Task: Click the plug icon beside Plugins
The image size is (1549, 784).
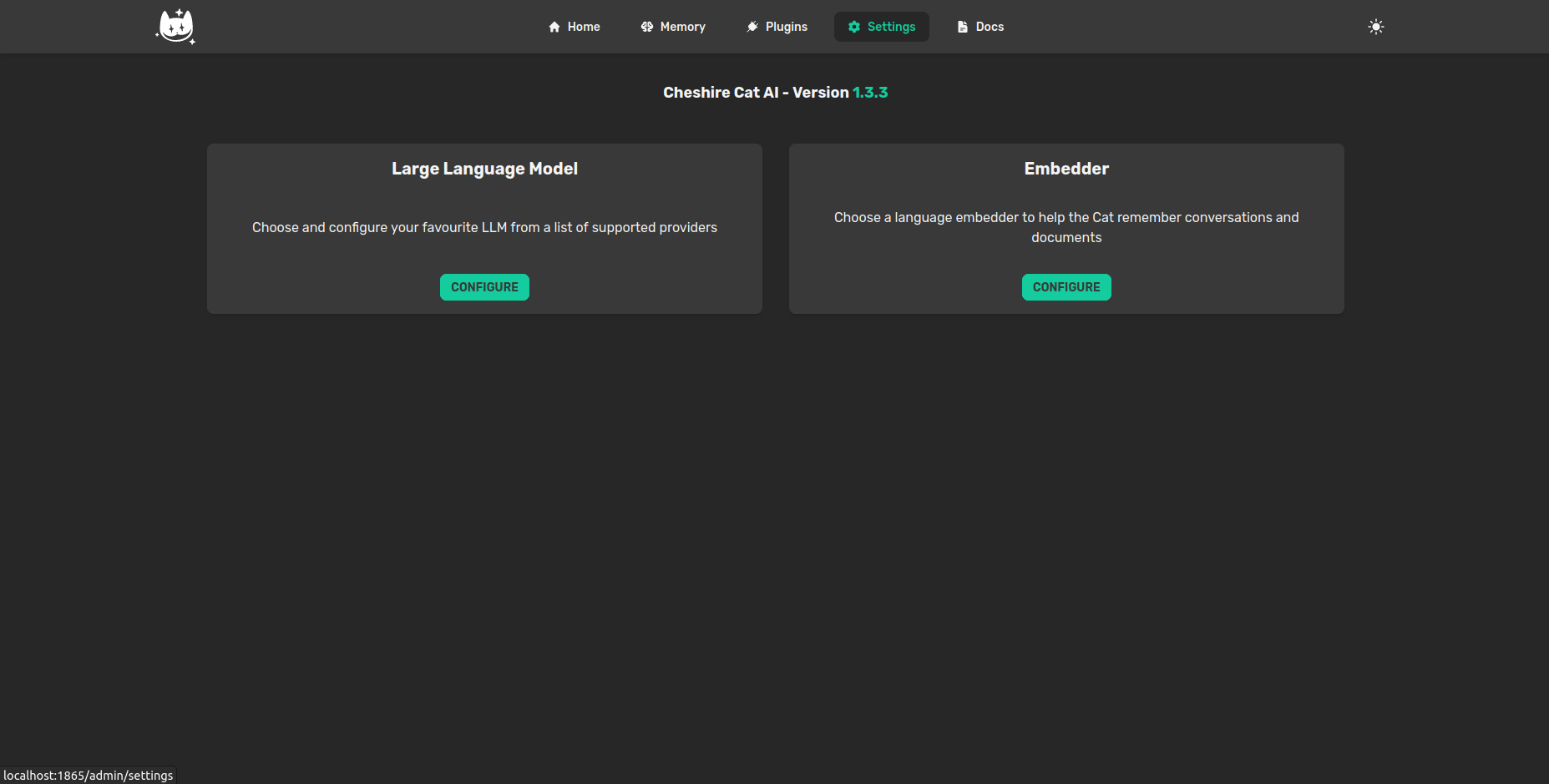Action: [x=751, y=26]
